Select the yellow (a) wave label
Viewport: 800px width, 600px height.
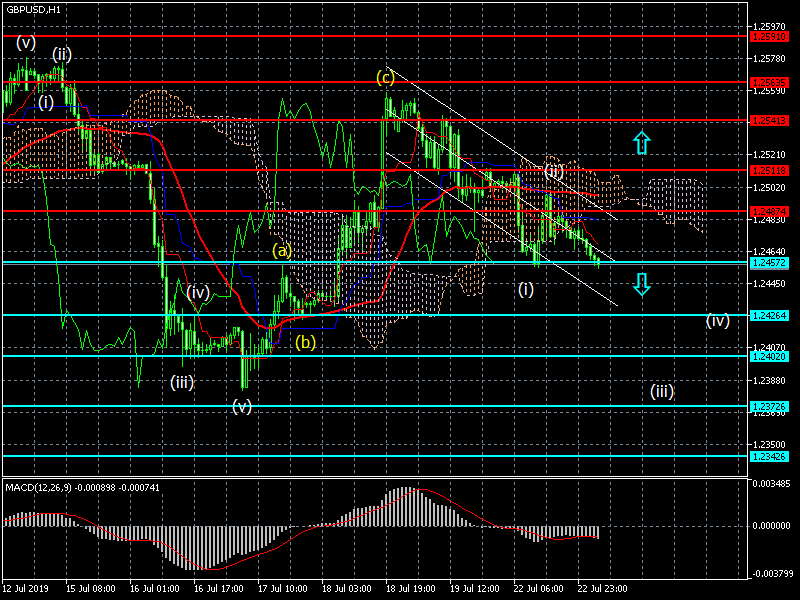282,251
